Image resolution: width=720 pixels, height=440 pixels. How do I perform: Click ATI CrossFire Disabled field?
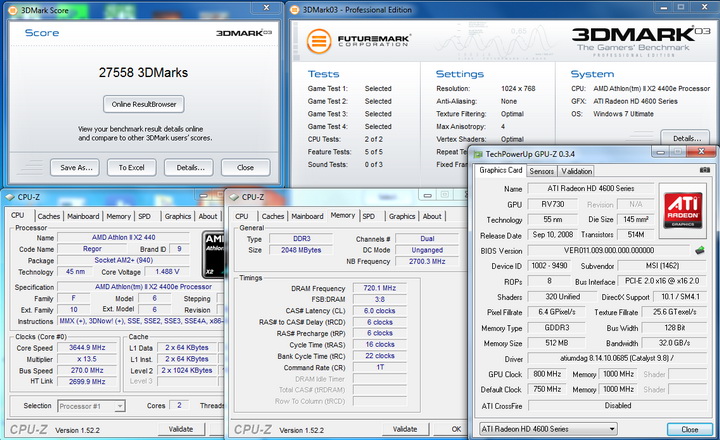click(x=617, y=406)
